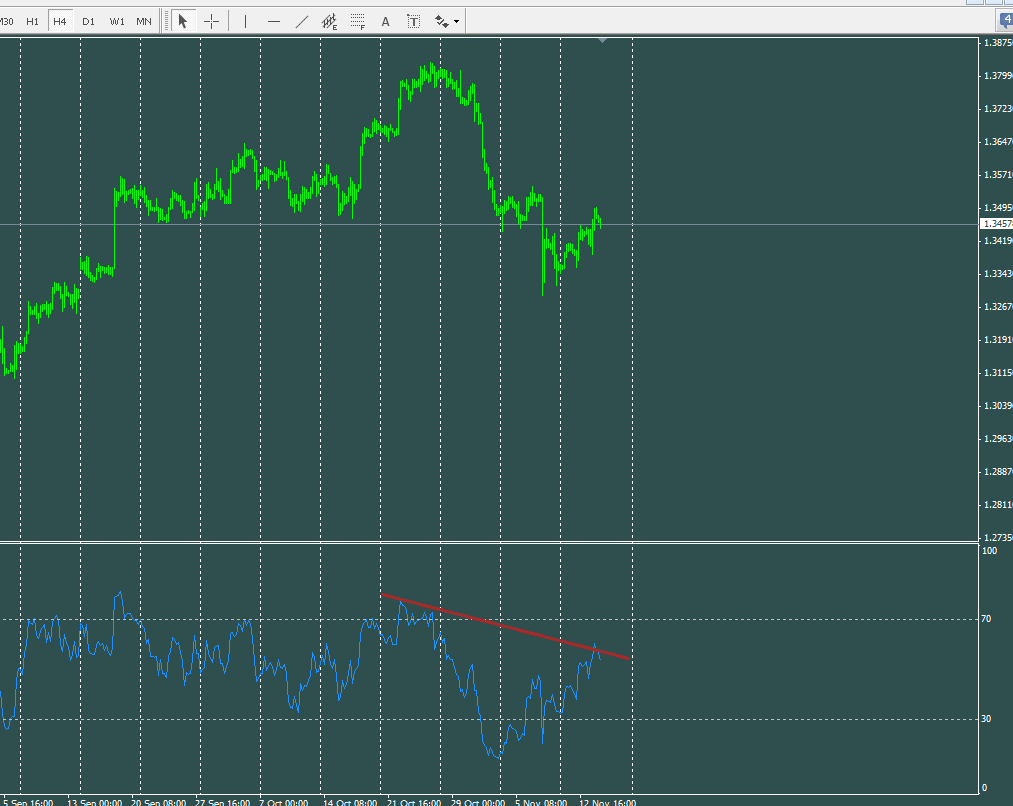Open the blue chat notifications icon
Viewport: 1013px width, 806px height.
pyautogui.click(x=1005, y=20)
